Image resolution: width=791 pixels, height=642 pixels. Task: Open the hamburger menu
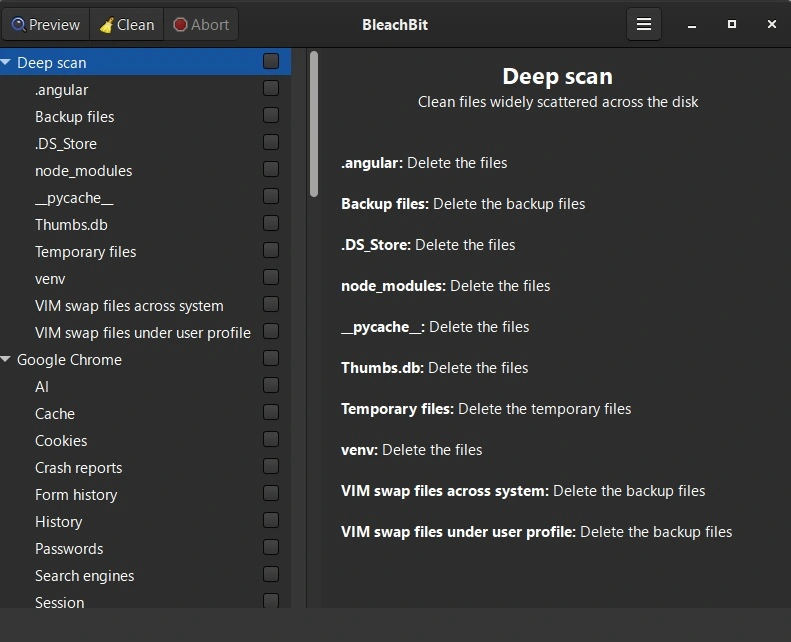pos(644,24)
